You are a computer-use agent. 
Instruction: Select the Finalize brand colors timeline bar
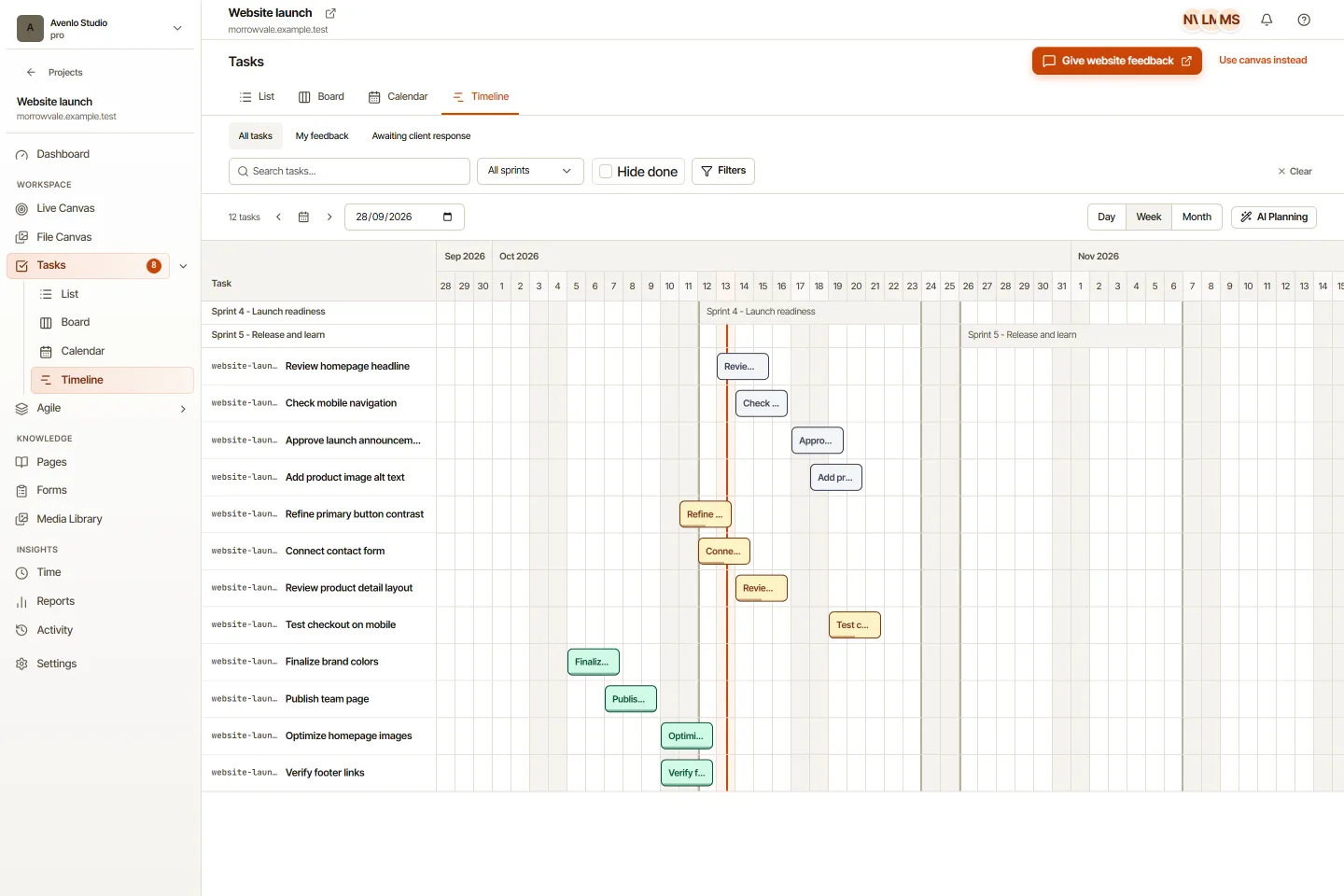(594, 662)
